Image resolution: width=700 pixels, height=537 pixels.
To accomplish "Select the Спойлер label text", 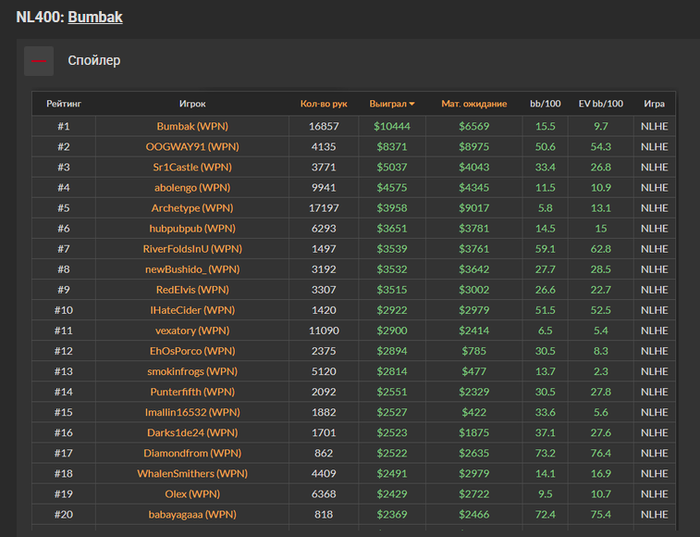I will (94, 61).
